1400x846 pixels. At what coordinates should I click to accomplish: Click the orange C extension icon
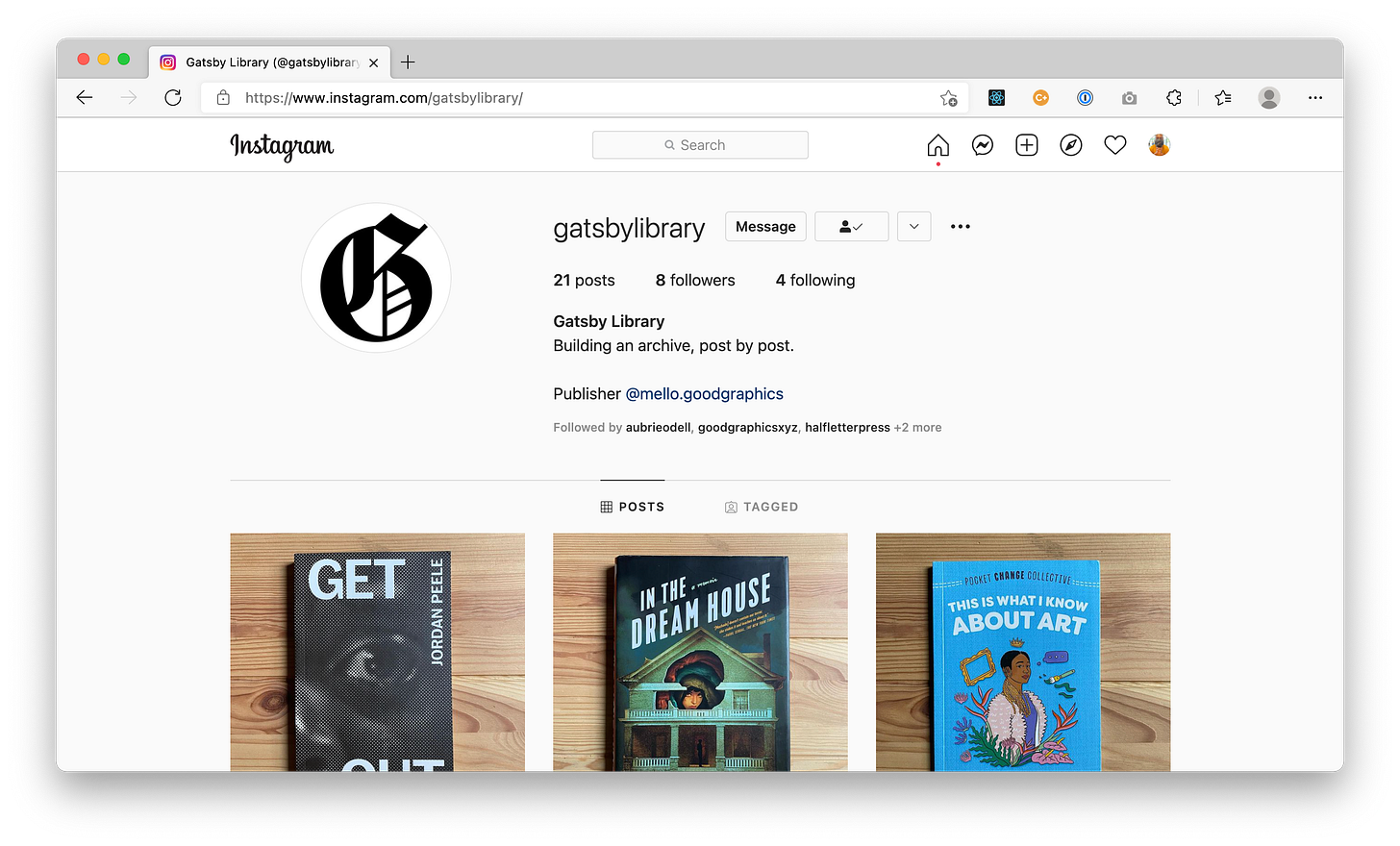[1040, 98]
